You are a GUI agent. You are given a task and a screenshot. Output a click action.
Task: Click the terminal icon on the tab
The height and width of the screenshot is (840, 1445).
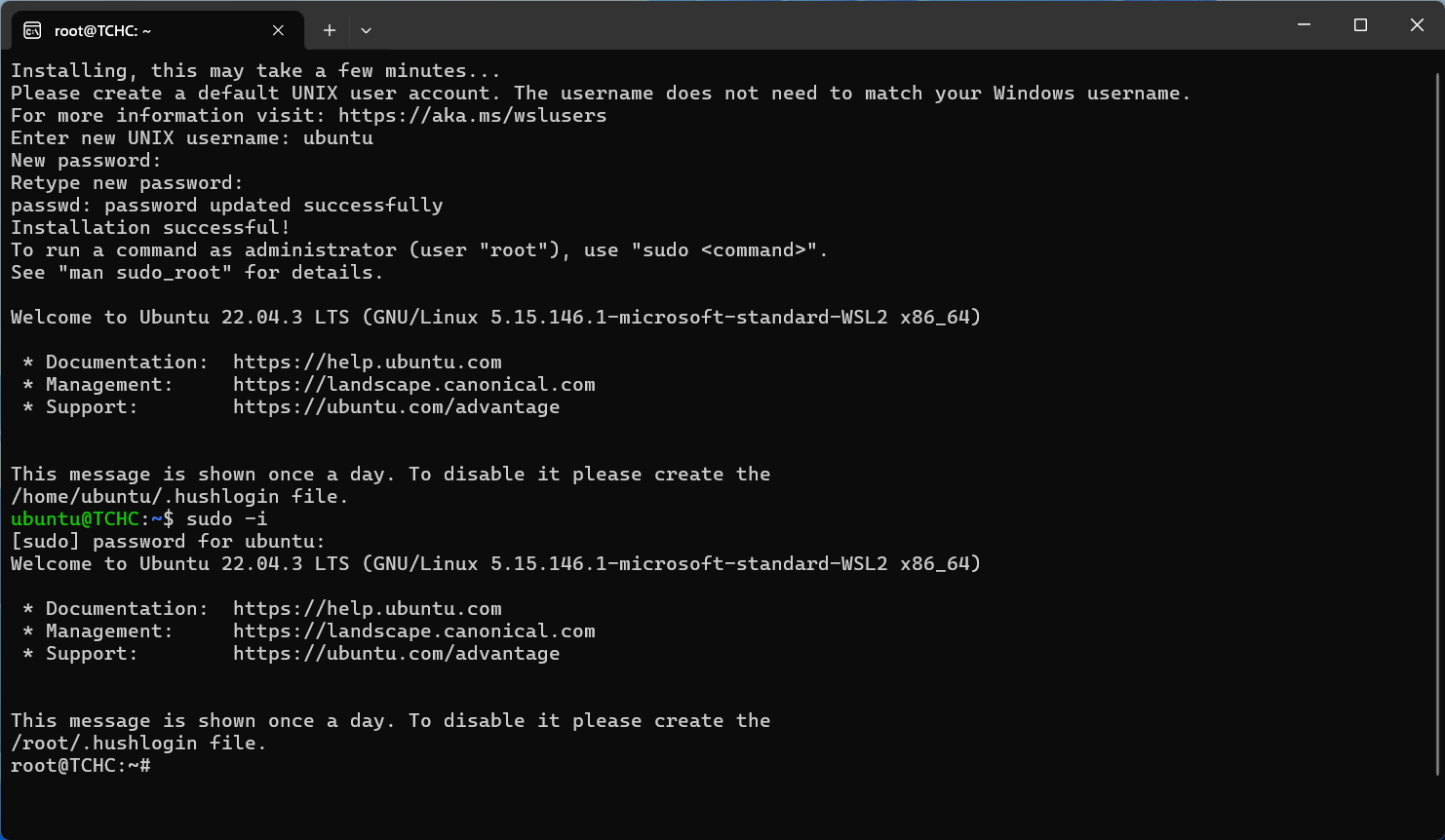click(32, 30)
